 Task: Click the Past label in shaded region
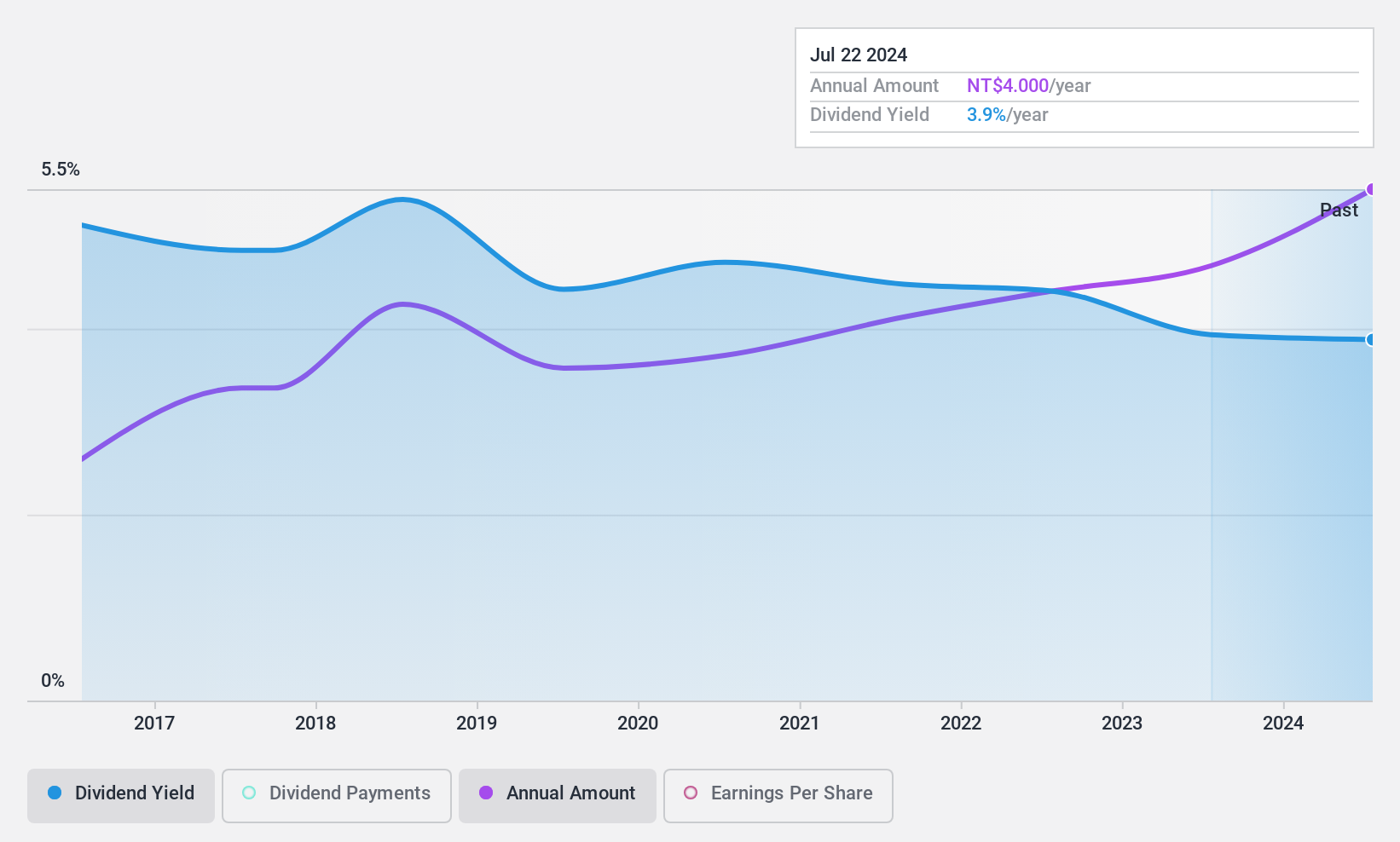coord(1339,210)
